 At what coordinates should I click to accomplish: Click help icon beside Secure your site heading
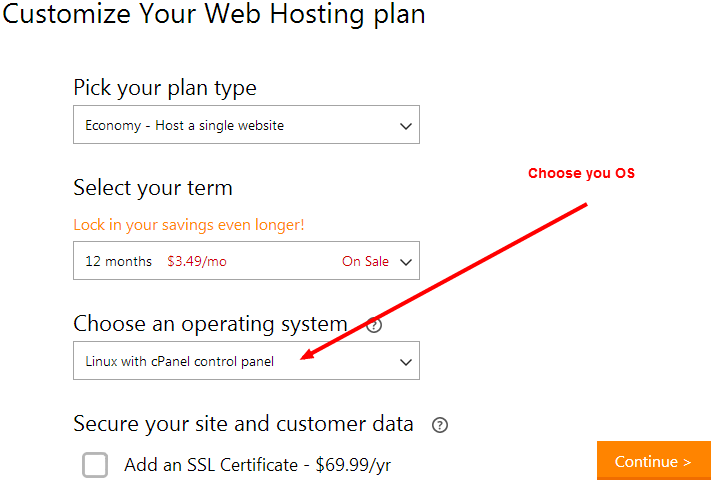[440, 425]
